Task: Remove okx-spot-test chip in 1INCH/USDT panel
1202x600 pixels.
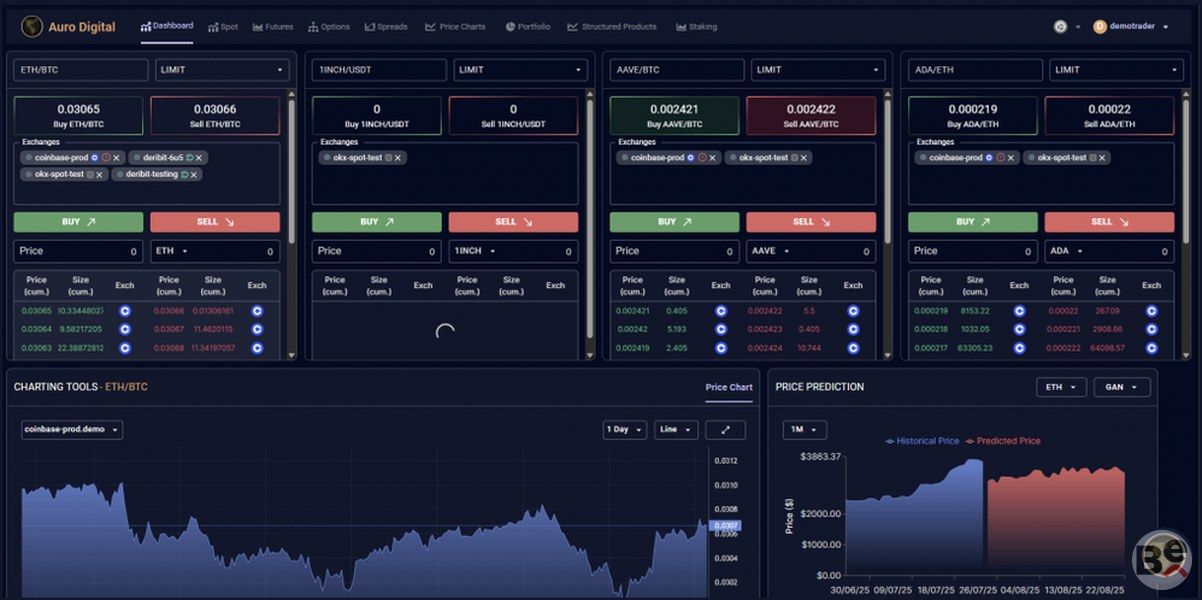Action: [x=397, y=158]
